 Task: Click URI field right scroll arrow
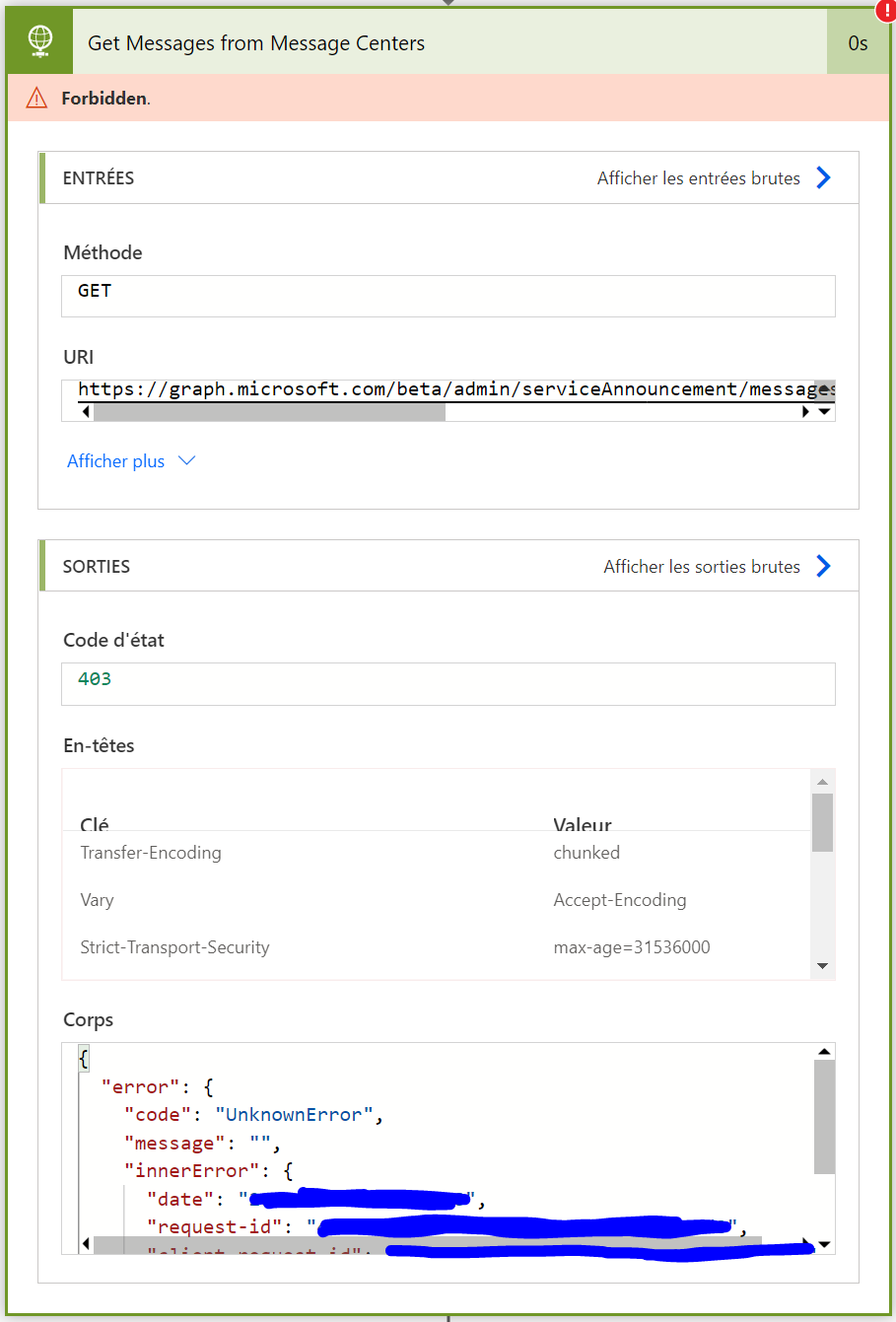[806, 412]
